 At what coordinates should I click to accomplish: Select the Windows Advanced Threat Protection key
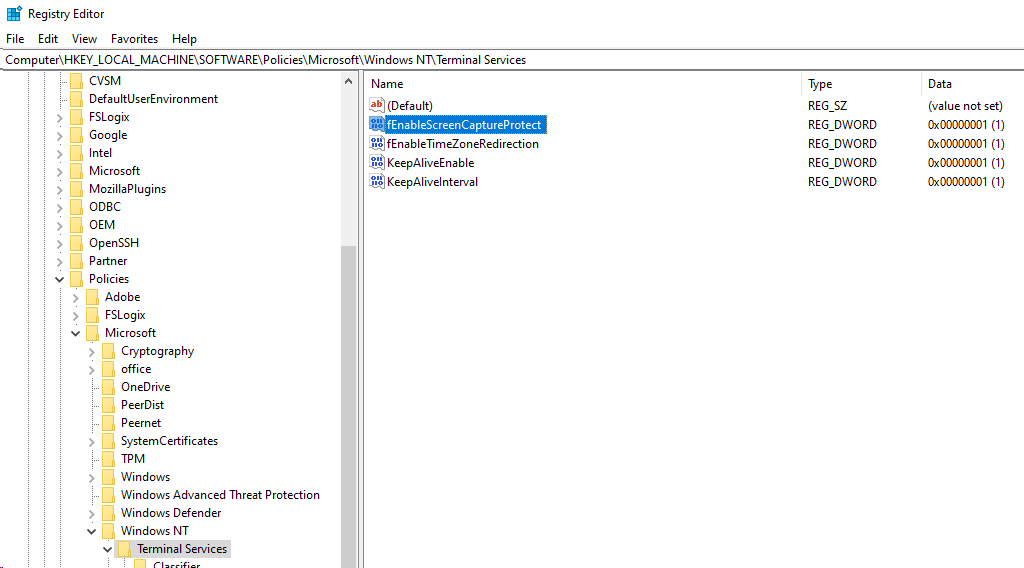(220, 495)
